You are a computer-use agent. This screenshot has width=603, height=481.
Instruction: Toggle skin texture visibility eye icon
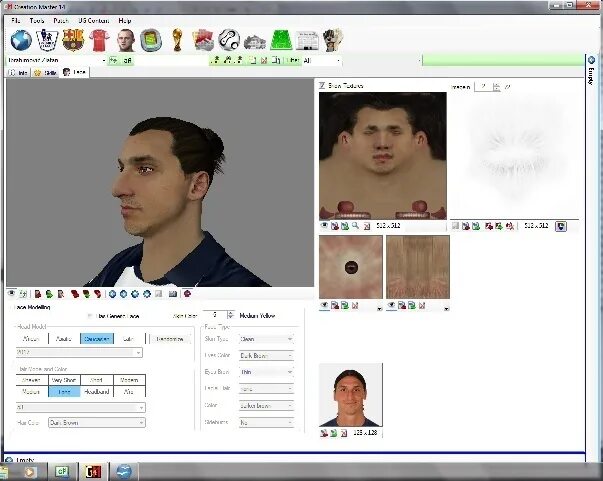325,226
